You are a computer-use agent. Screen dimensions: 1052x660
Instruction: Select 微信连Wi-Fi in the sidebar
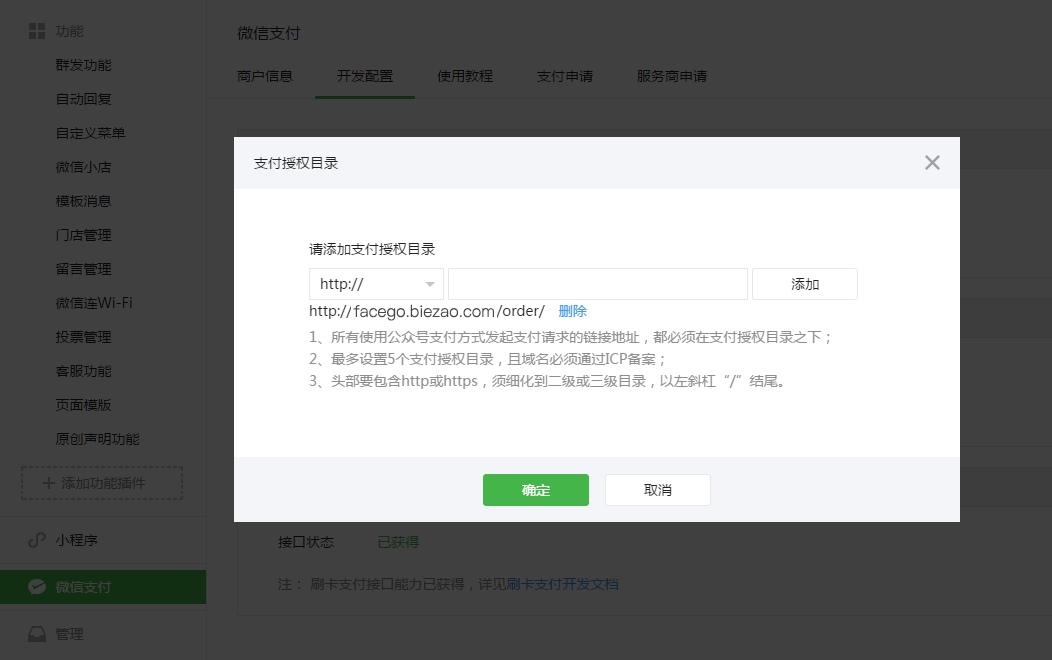coord(94,303)
